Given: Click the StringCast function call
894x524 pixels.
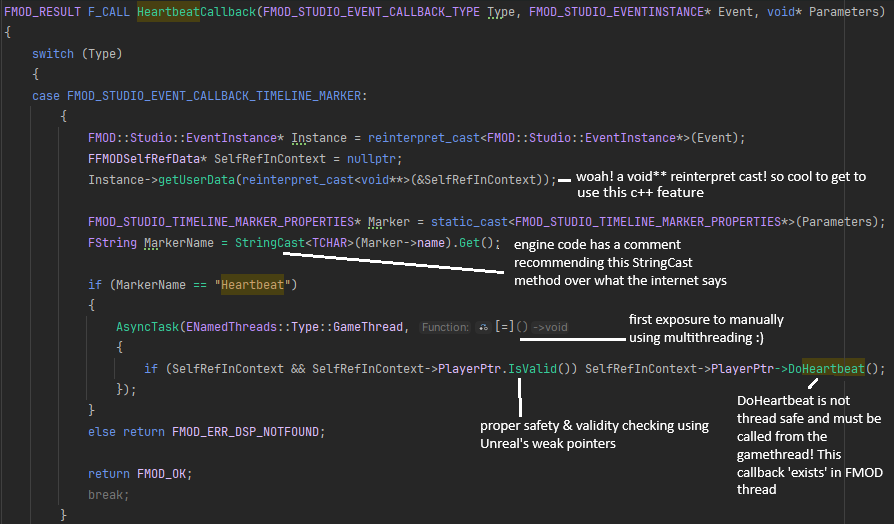Looking at the screenshot, I should click(270, 243).
